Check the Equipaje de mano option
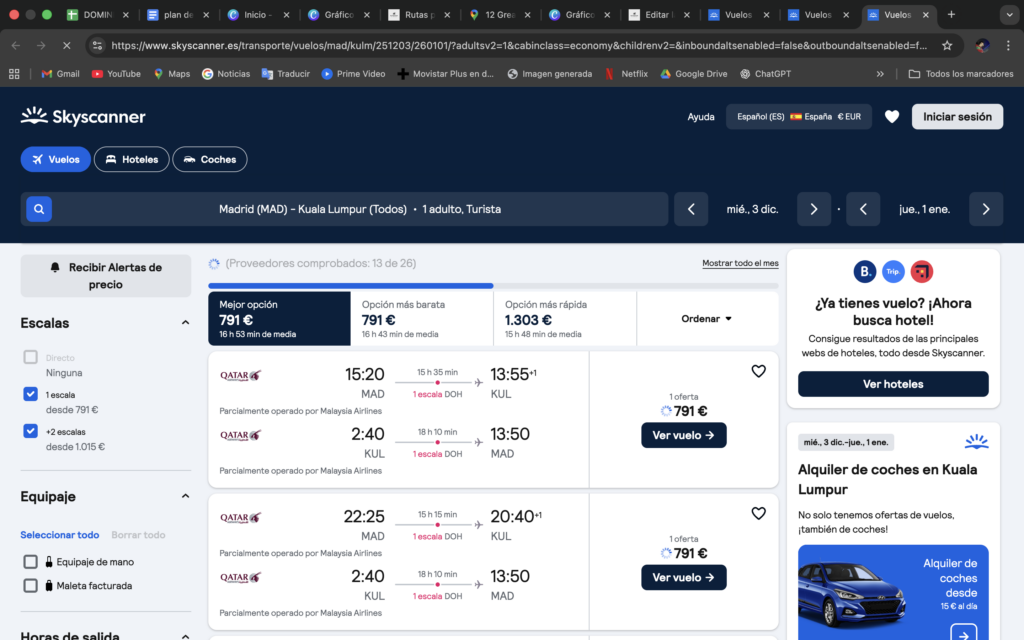Screen dimensions: 1024x640 (x=31, y=562)
